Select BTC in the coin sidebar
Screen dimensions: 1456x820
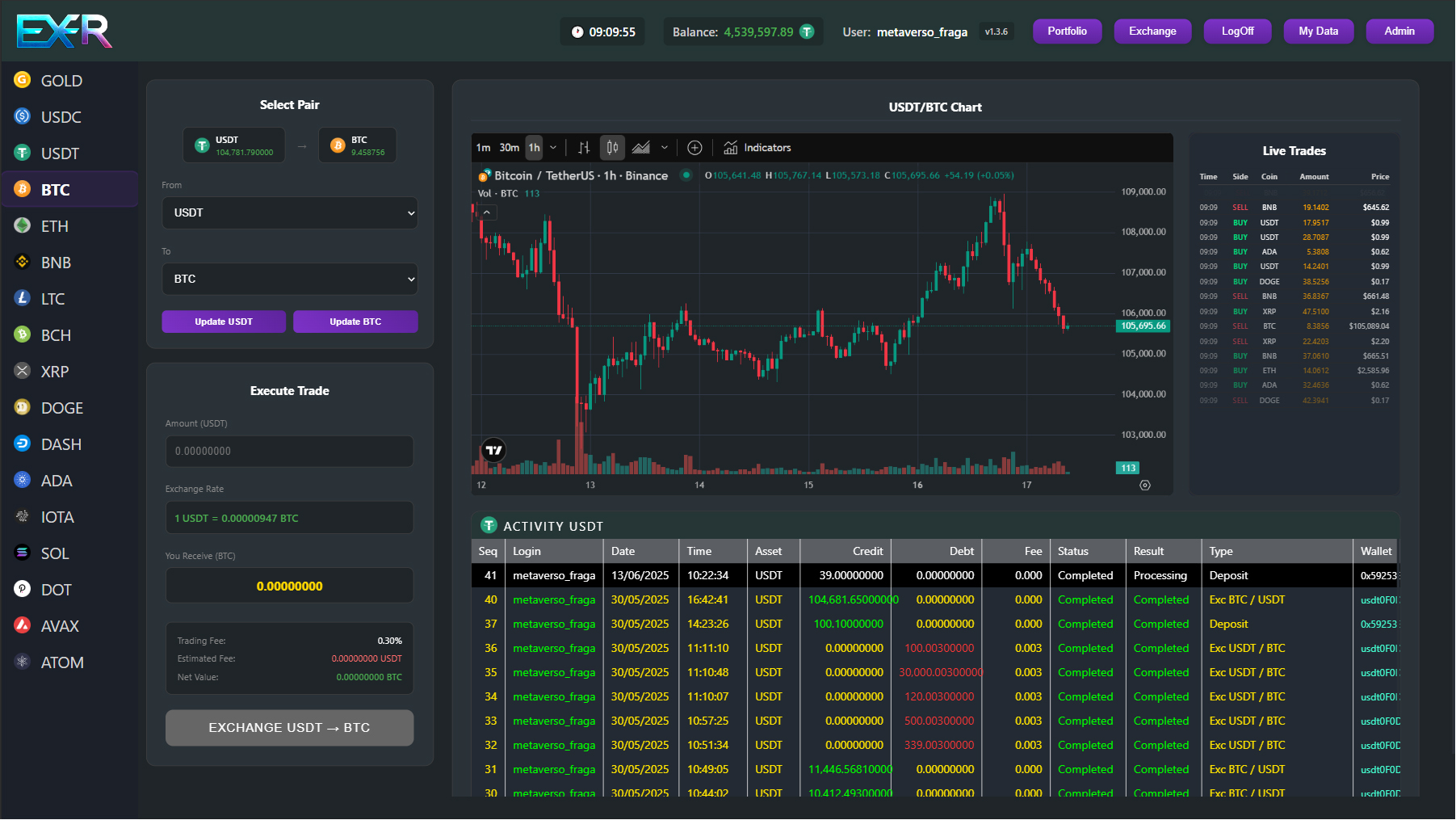(69, 190)
